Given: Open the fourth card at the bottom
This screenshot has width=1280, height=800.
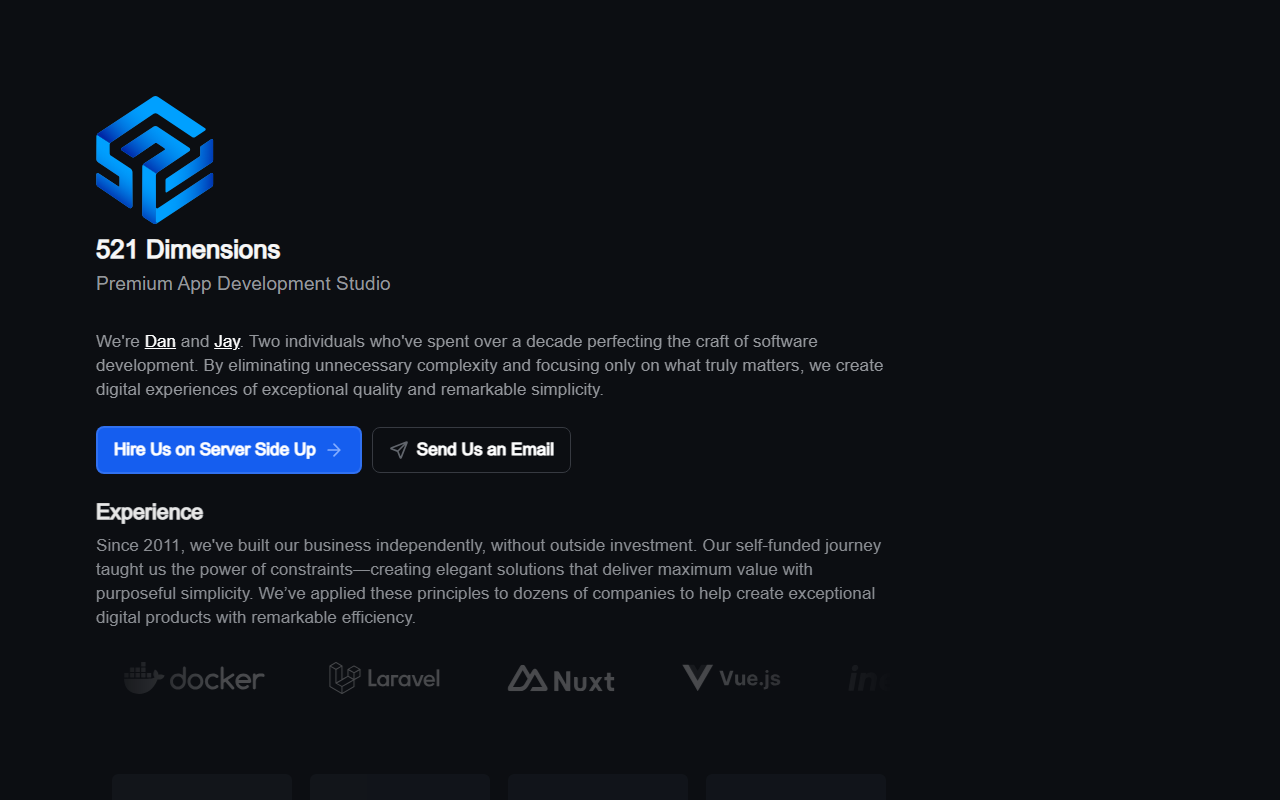Looking at the screenshot, I should click(x=796, y=787).
